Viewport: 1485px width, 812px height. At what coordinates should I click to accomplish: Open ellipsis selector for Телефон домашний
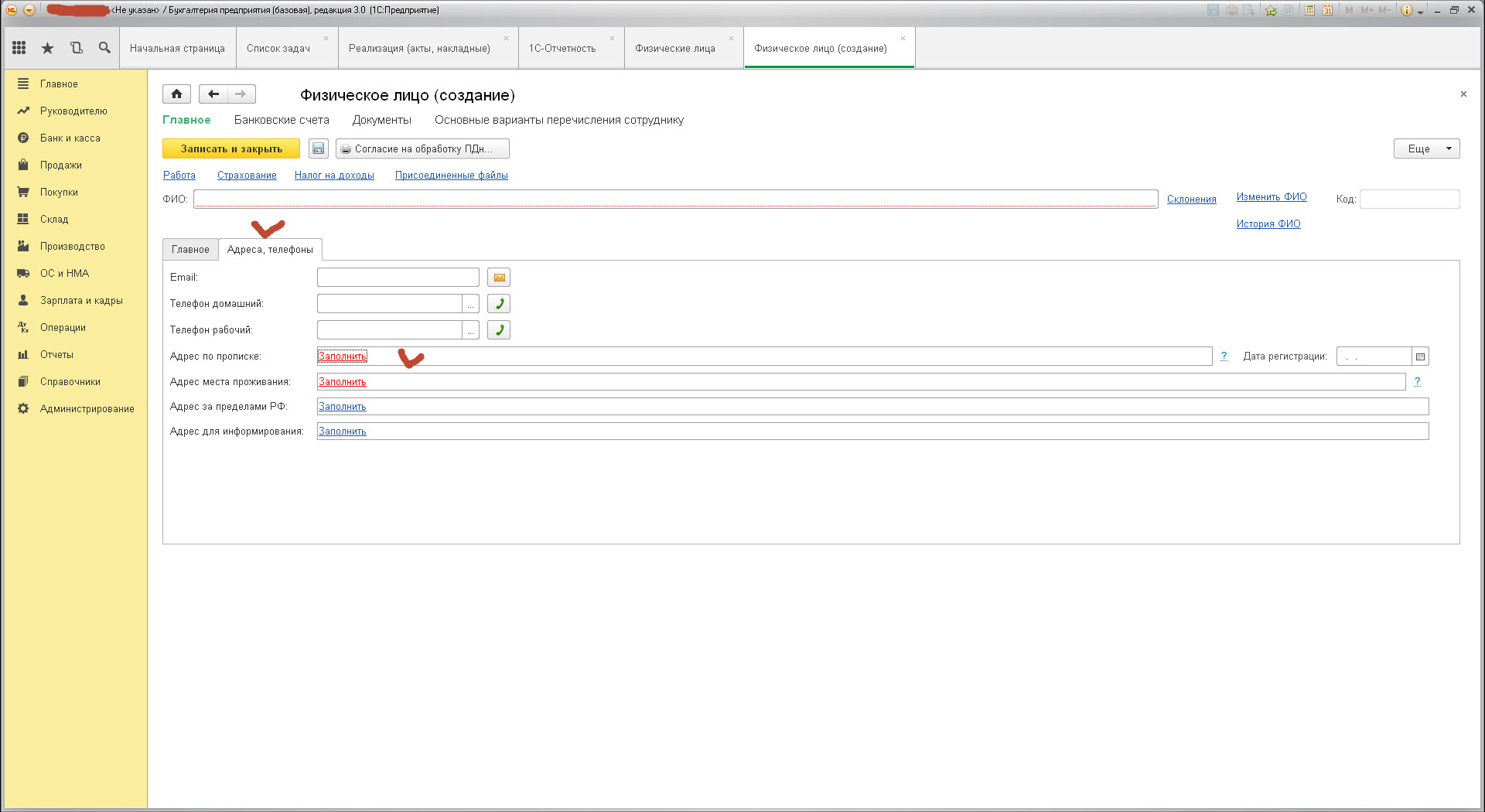point(470,304)
